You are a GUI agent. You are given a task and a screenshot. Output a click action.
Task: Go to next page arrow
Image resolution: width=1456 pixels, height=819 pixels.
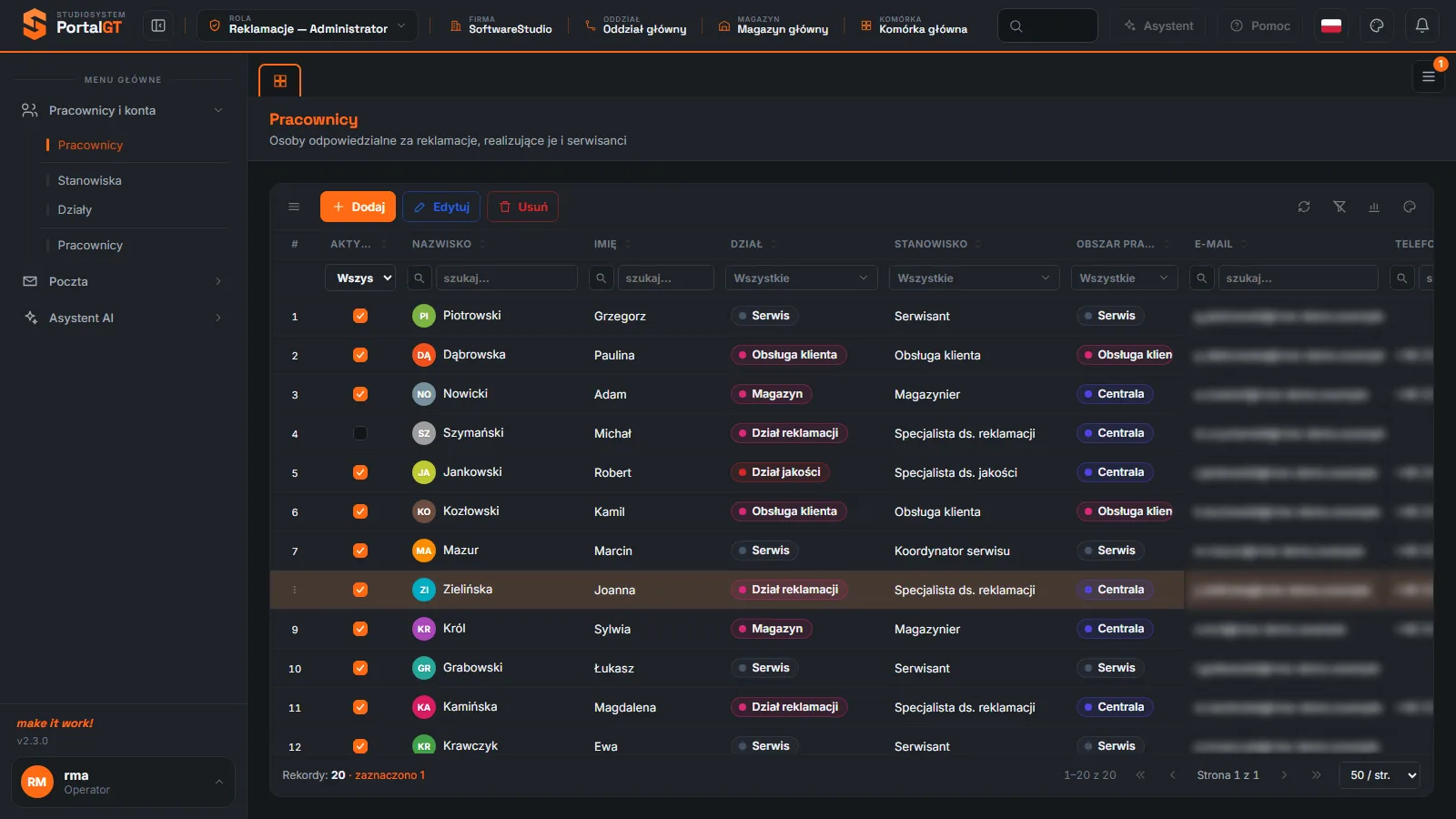click(x=1284, y=775)
